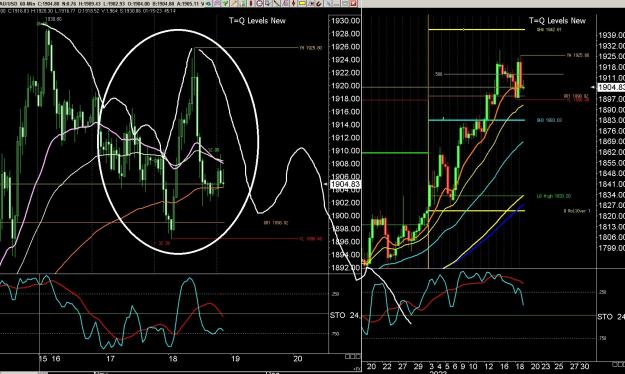Click date 22 on the right time axis
The image size is (625, 374).
coord(387,366)
